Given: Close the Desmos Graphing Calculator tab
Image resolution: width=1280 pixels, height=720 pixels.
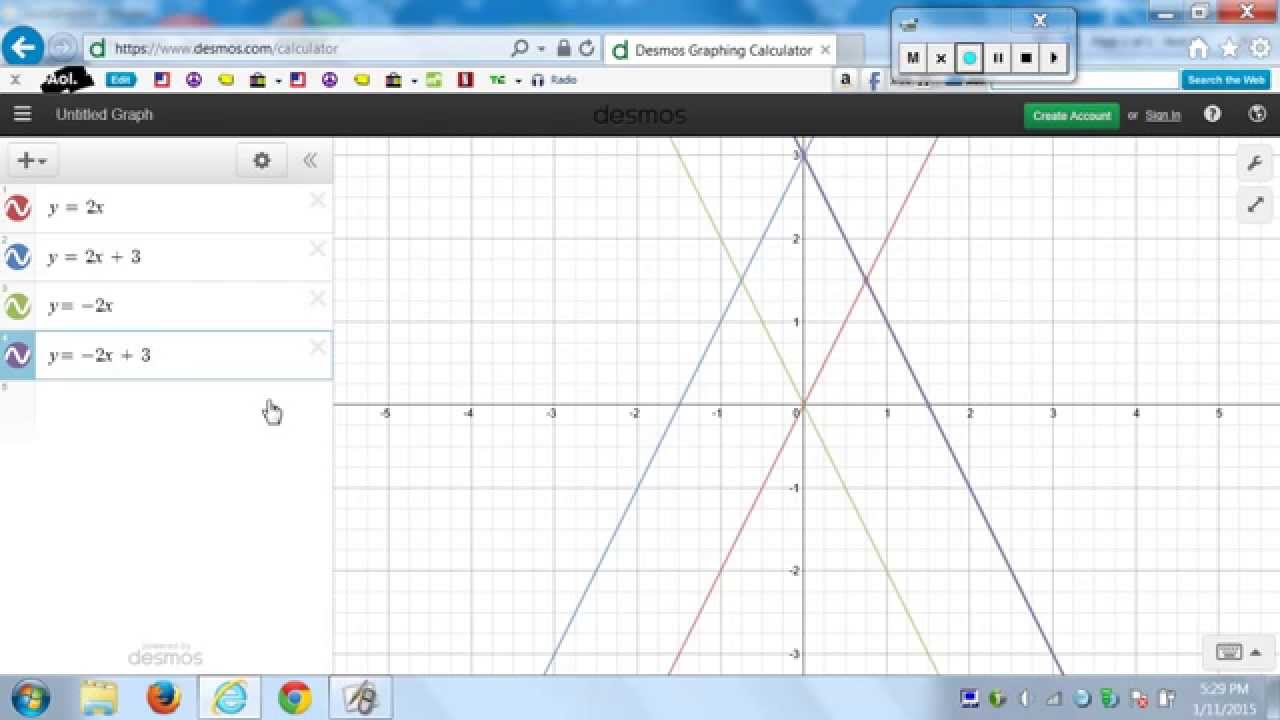Looking at the screenshot, I should 826,49.
